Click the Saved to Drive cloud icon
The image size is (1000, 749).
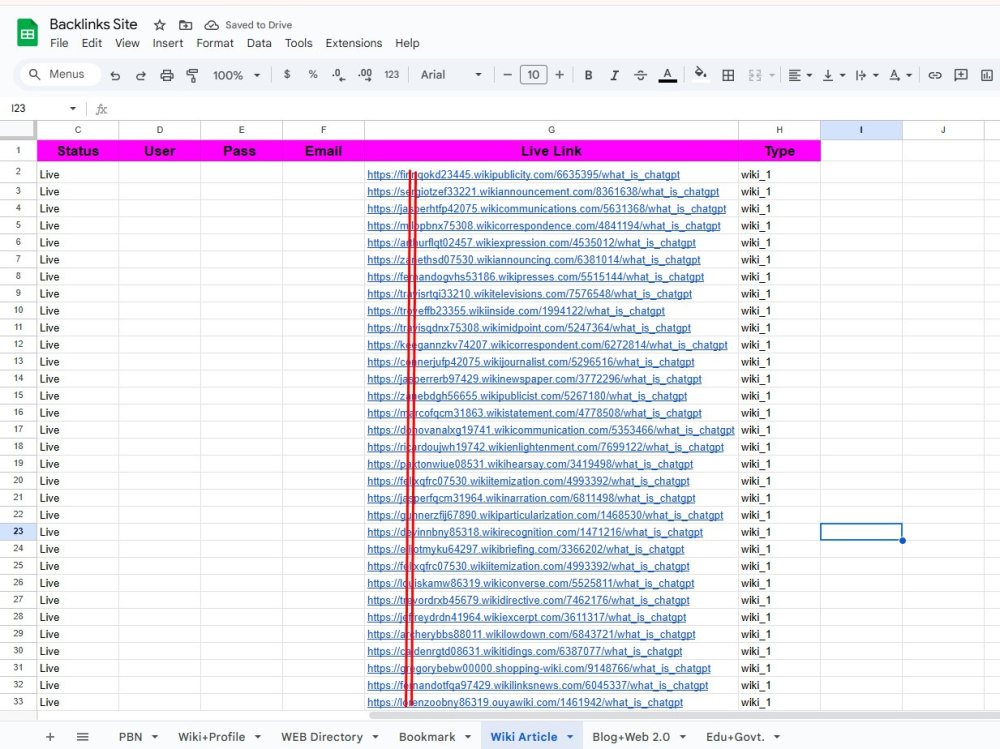click(x=211, y=25)
